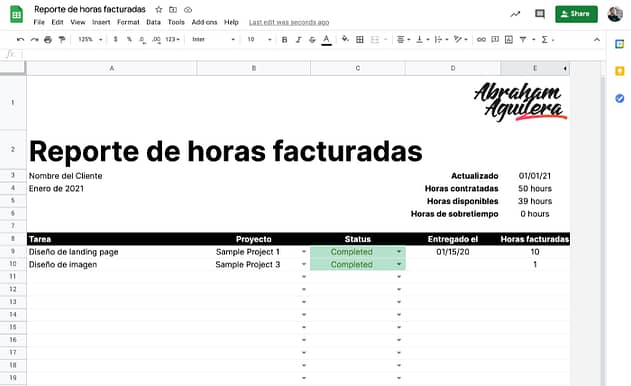Click the Insert chart icon
The image size is (631, 386).
509,39
